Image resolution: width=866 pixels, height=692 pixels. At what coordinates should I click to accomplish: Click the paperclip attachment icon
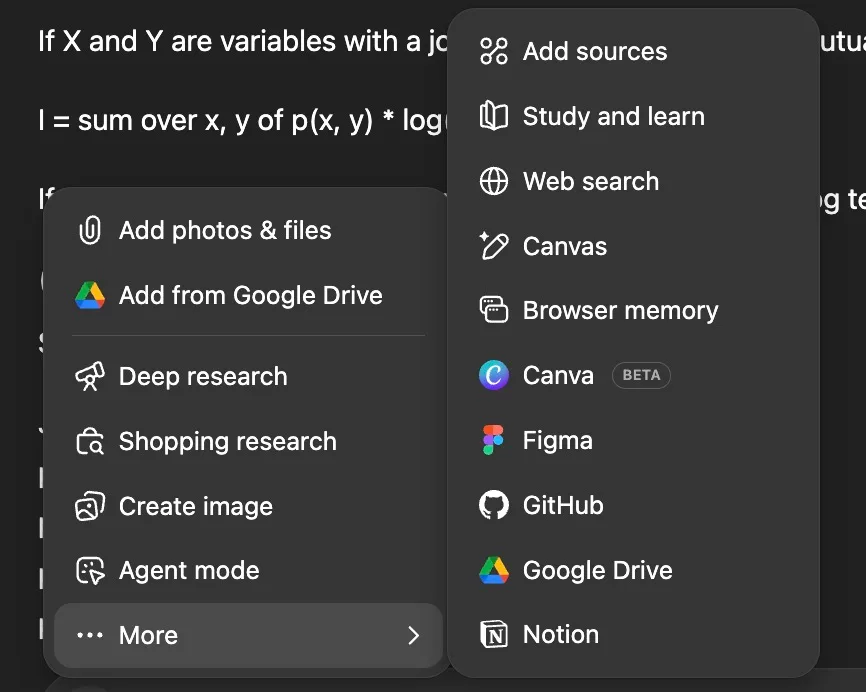pyautogui.click(x=91, y=230)
